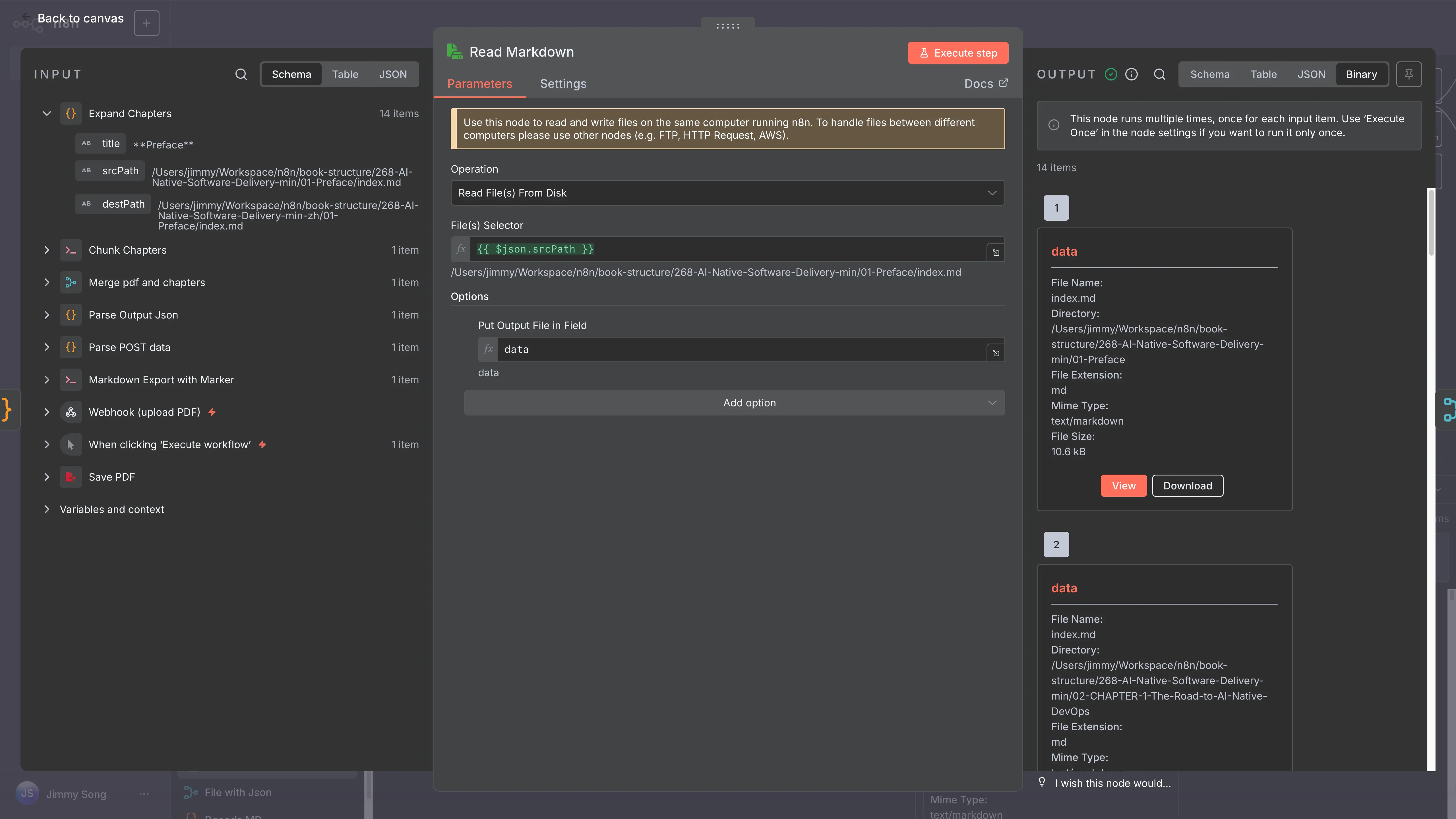1456x819 pixels.
Task: Collapse the Expand Chapters tree node
Action: [x=47, y=114]
